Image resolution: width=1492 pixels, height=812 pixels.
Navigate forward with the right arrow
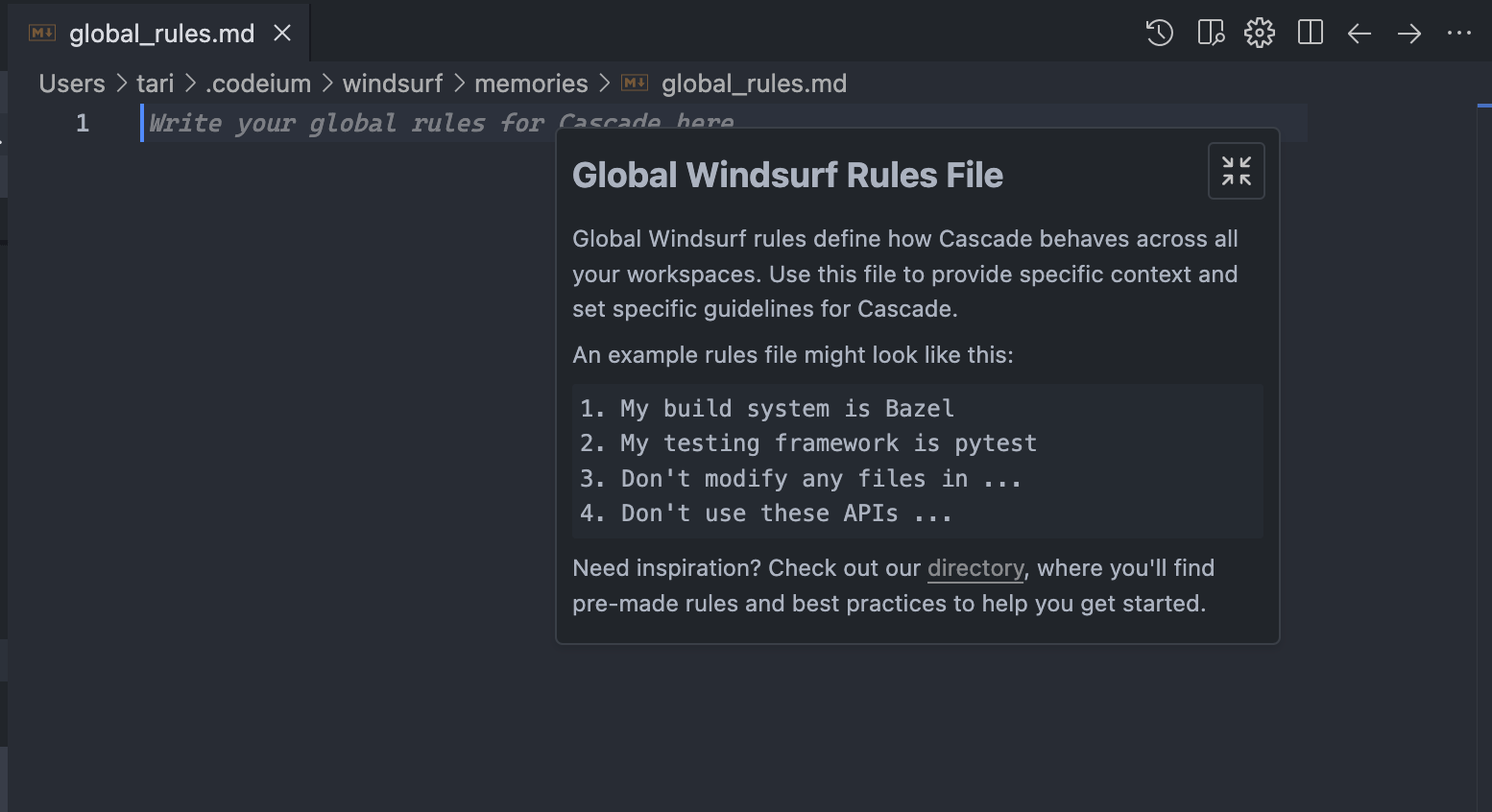1409,34
